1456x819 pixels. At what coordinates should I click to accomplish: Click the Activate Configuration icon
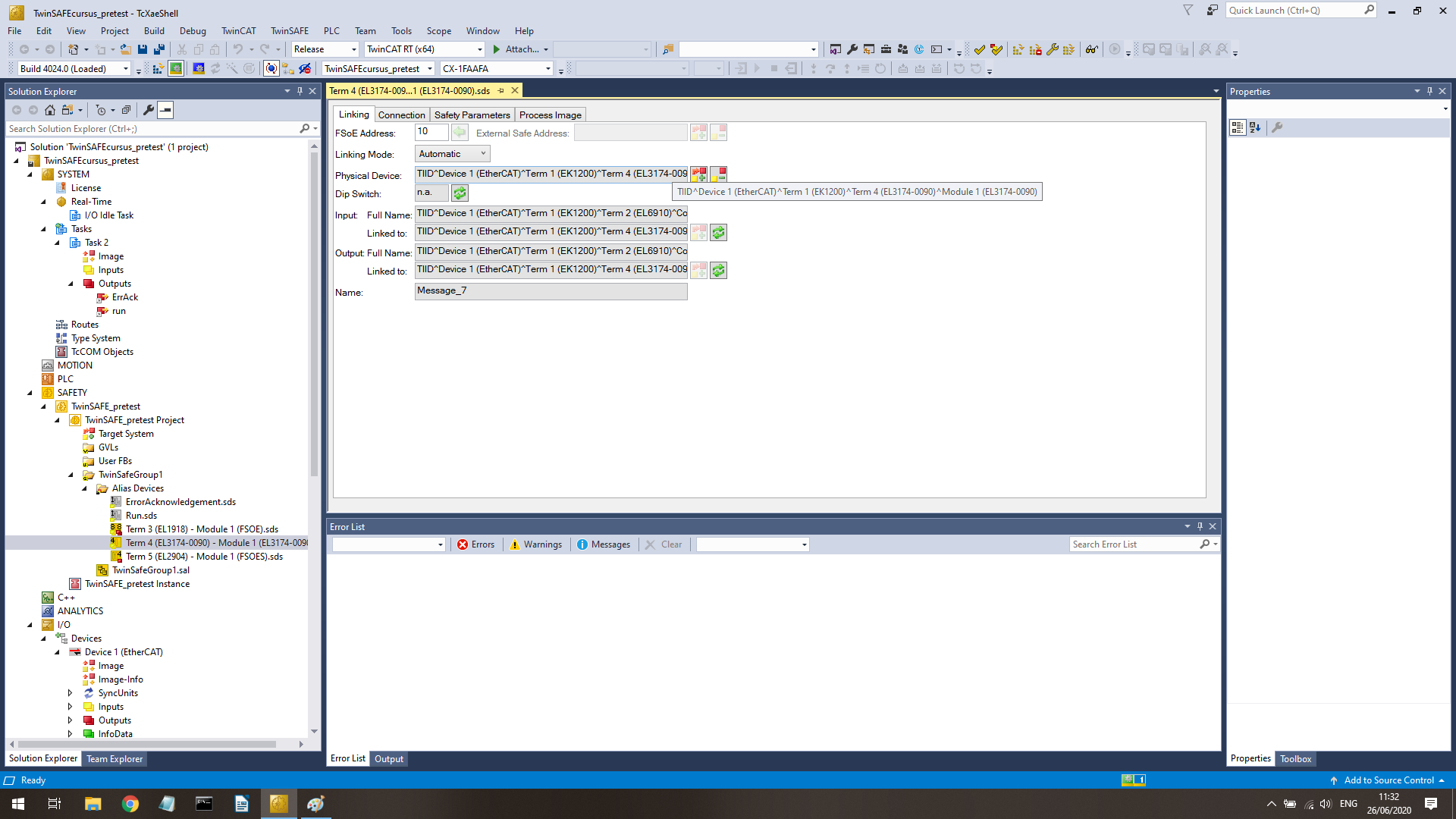[158, 69]
